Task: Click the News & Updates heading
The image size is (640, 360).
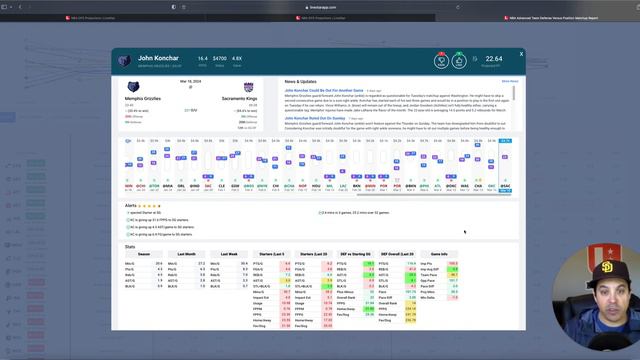Action: [x=300, y=82]
